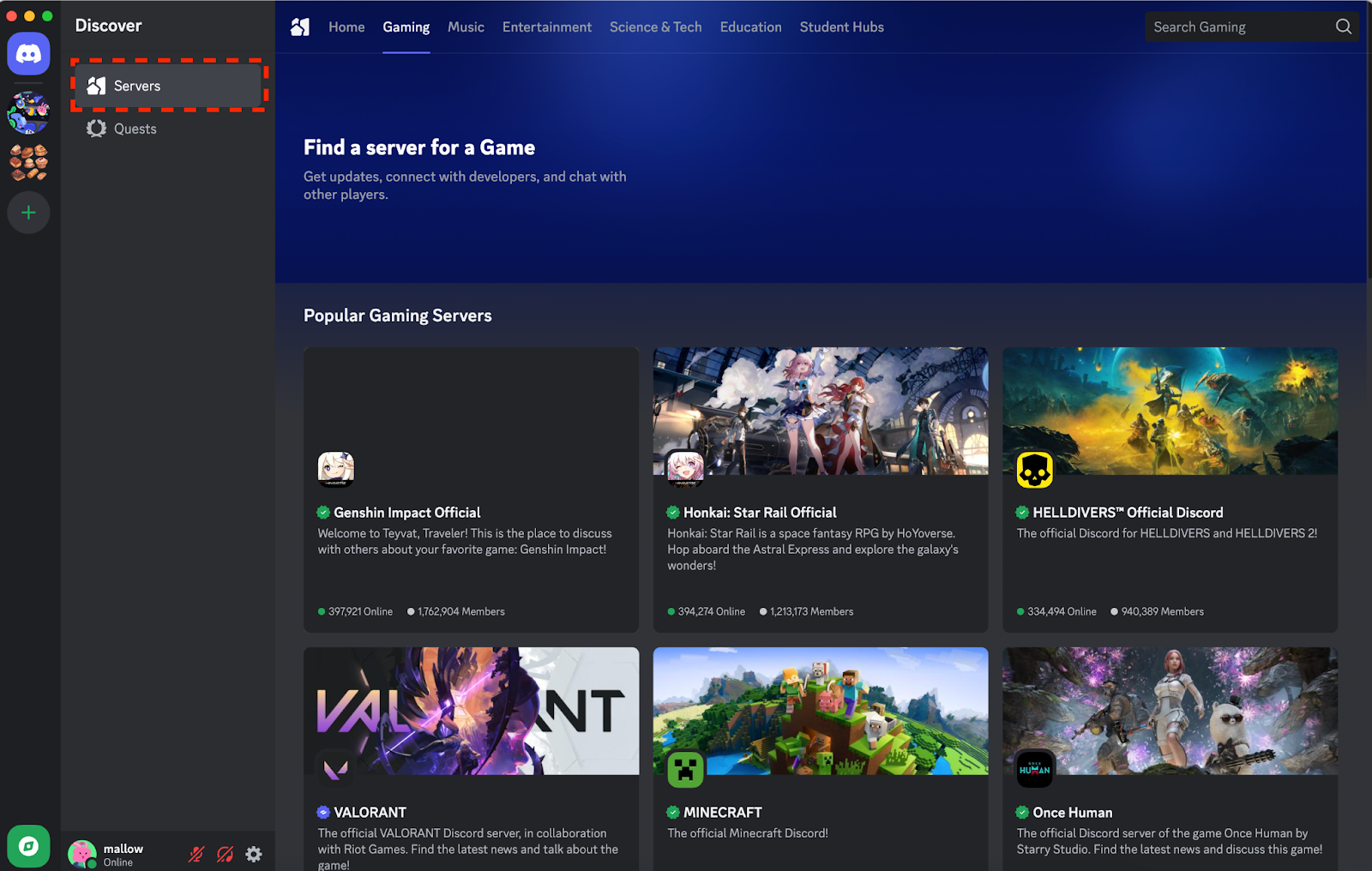Image resolution: width=1372 pixels, height=871 pixels.
Task: Click Minecraft creeper server icon
Action: (685, 769)
